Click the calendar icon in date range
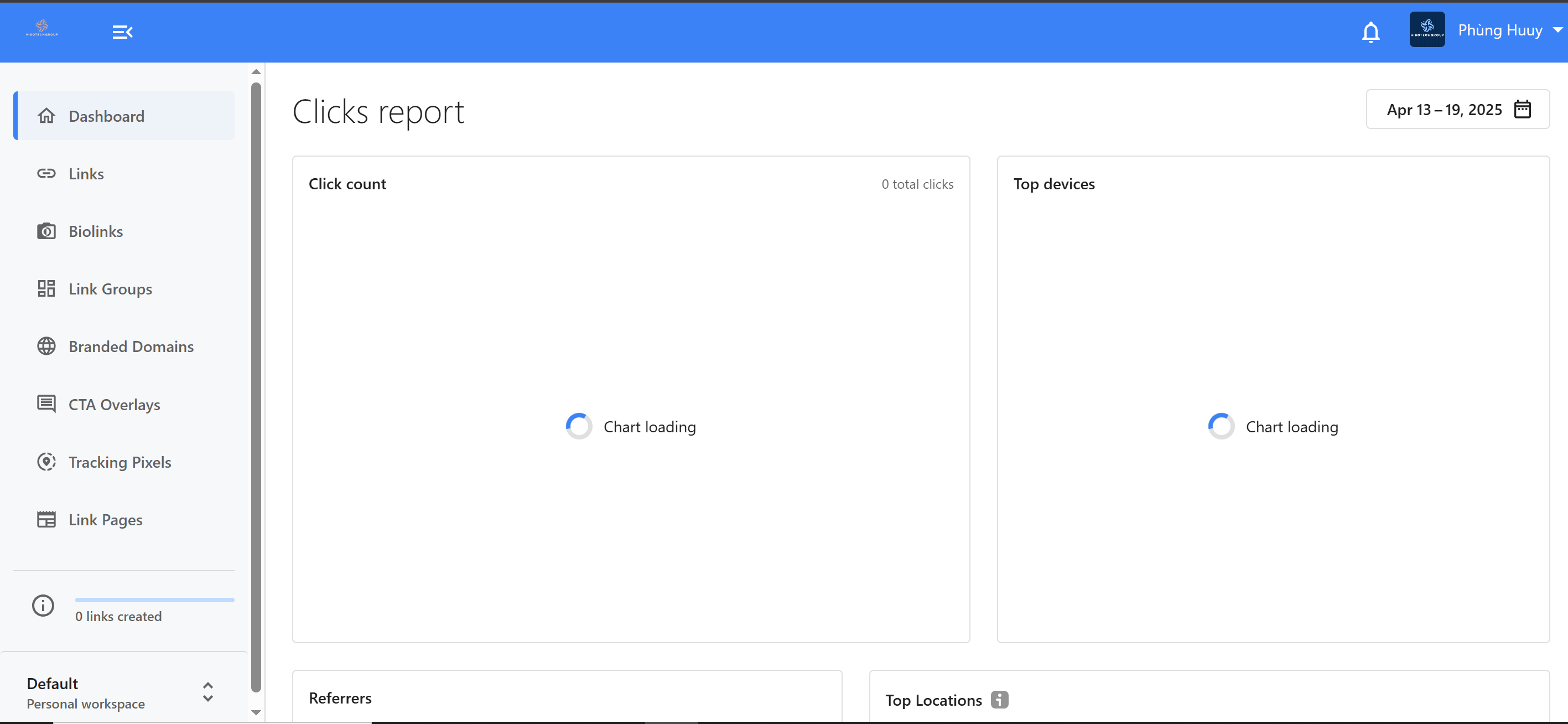1568x724 pixels. click(x=1522, y=110)
